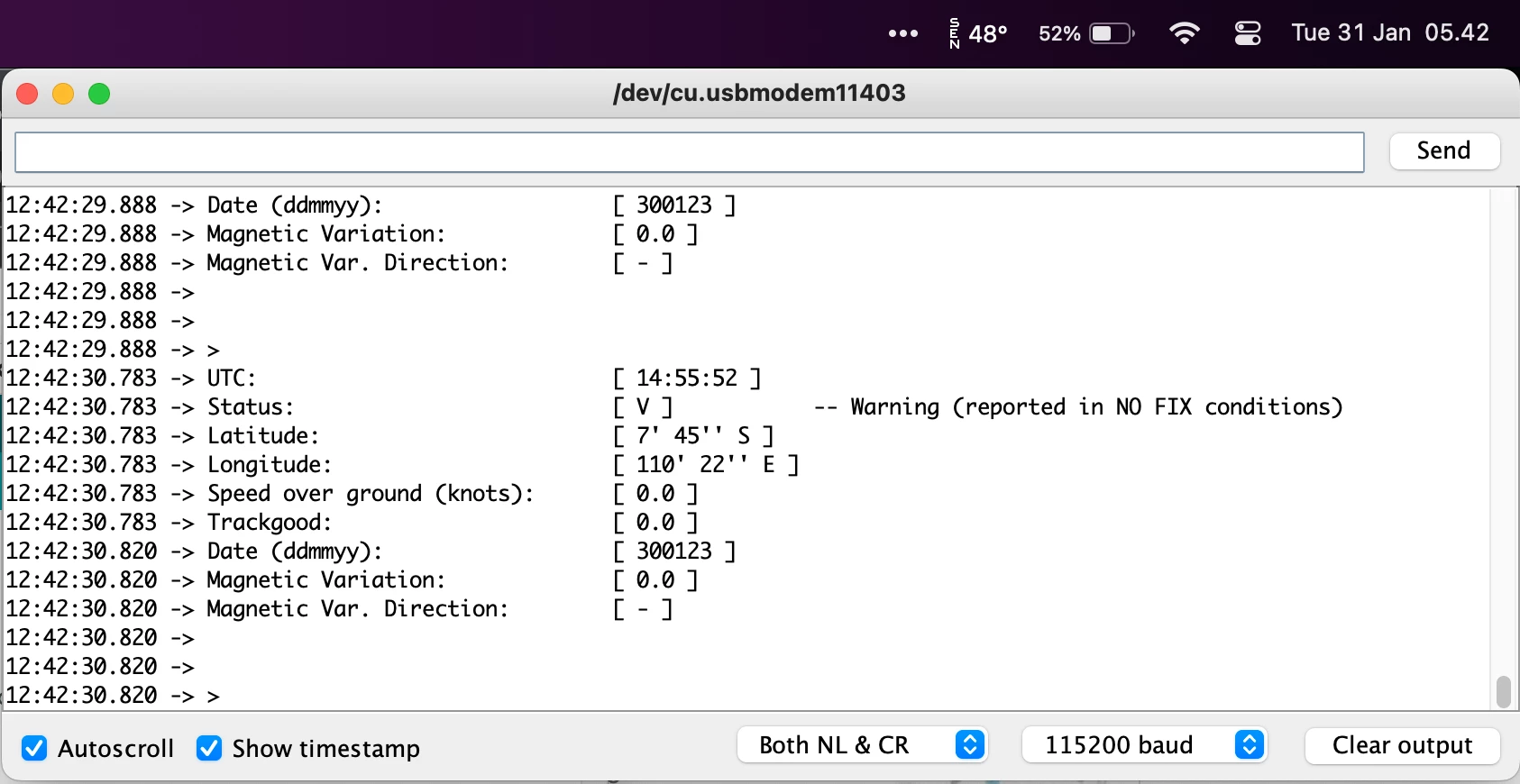Toggle the Show timestamp checkbox

(x=209, y=748)
